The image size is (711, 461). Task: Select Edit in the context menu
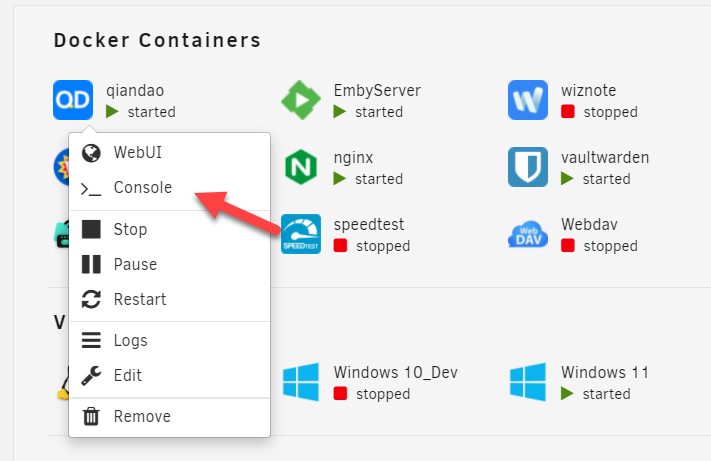point(128,375)
